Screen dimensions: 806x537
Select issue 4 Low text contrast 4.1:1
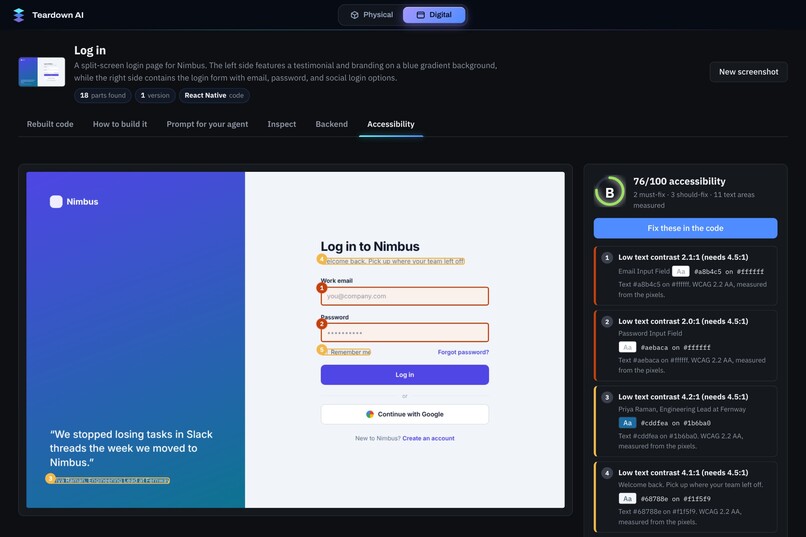point(685,497)
